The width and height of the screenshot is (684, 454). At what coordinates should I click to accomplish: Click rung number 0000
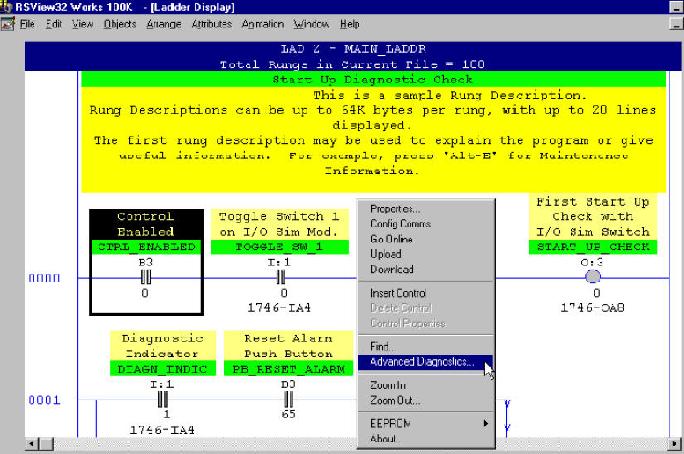[x=44, y=278]
